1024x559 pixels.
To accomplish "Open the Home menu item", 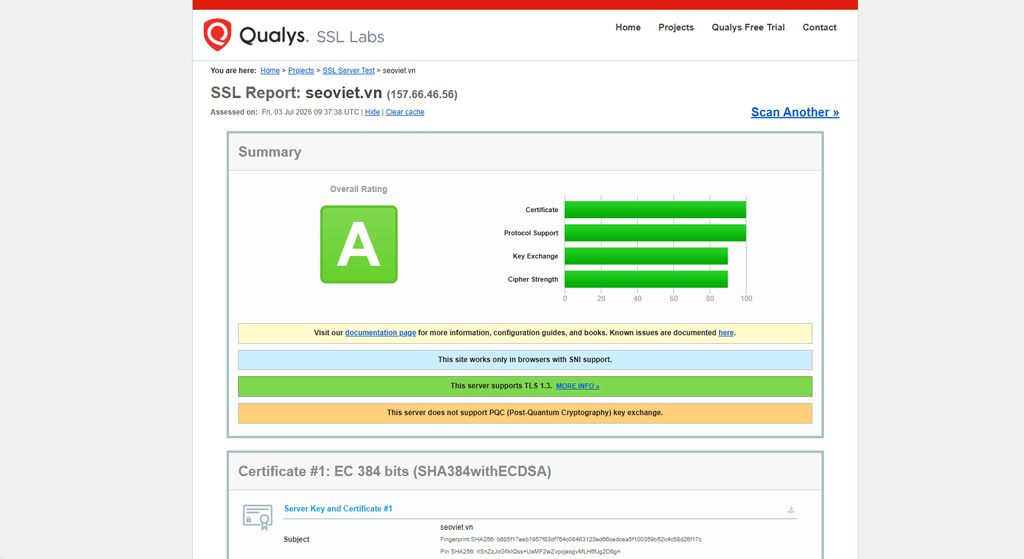I will (x=628, y=27).
